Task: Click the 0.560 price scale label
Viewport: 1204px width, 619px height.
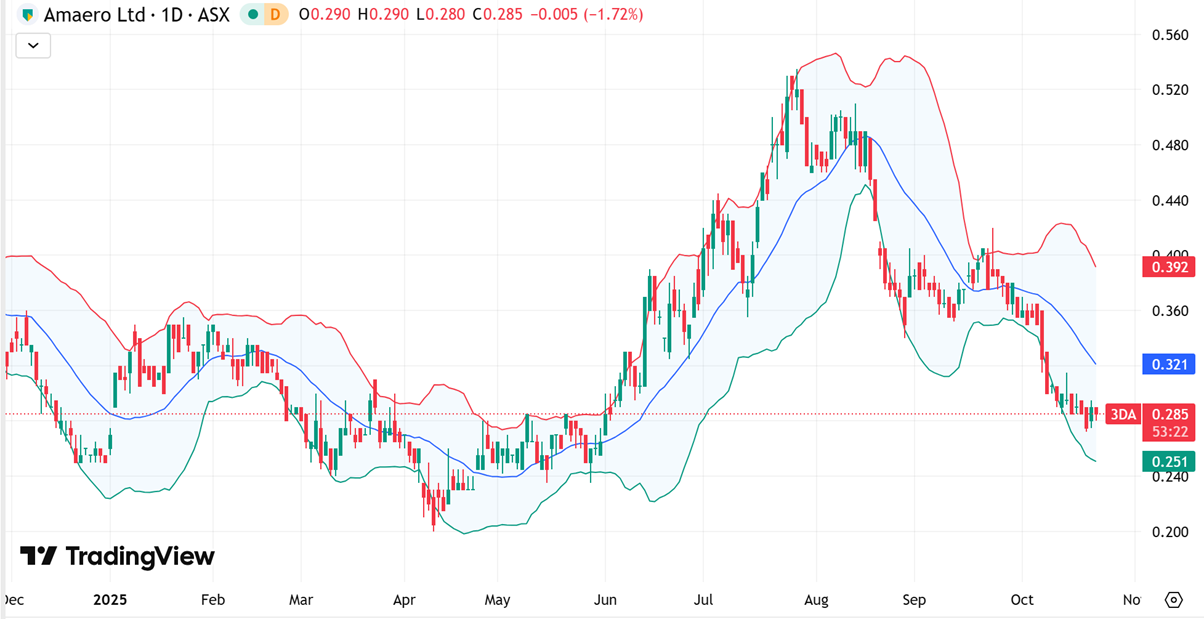Action: (1169, 35)
